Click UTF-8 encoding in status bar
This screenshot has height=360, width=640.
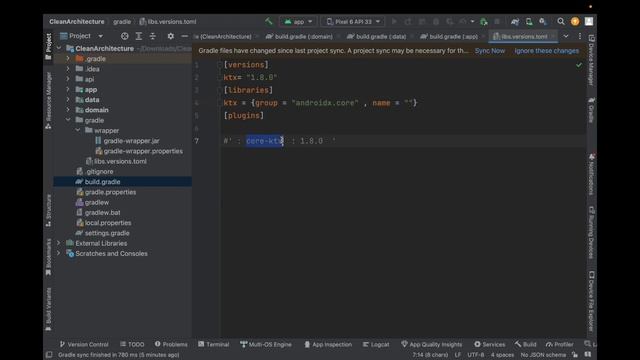pos(476,355)
